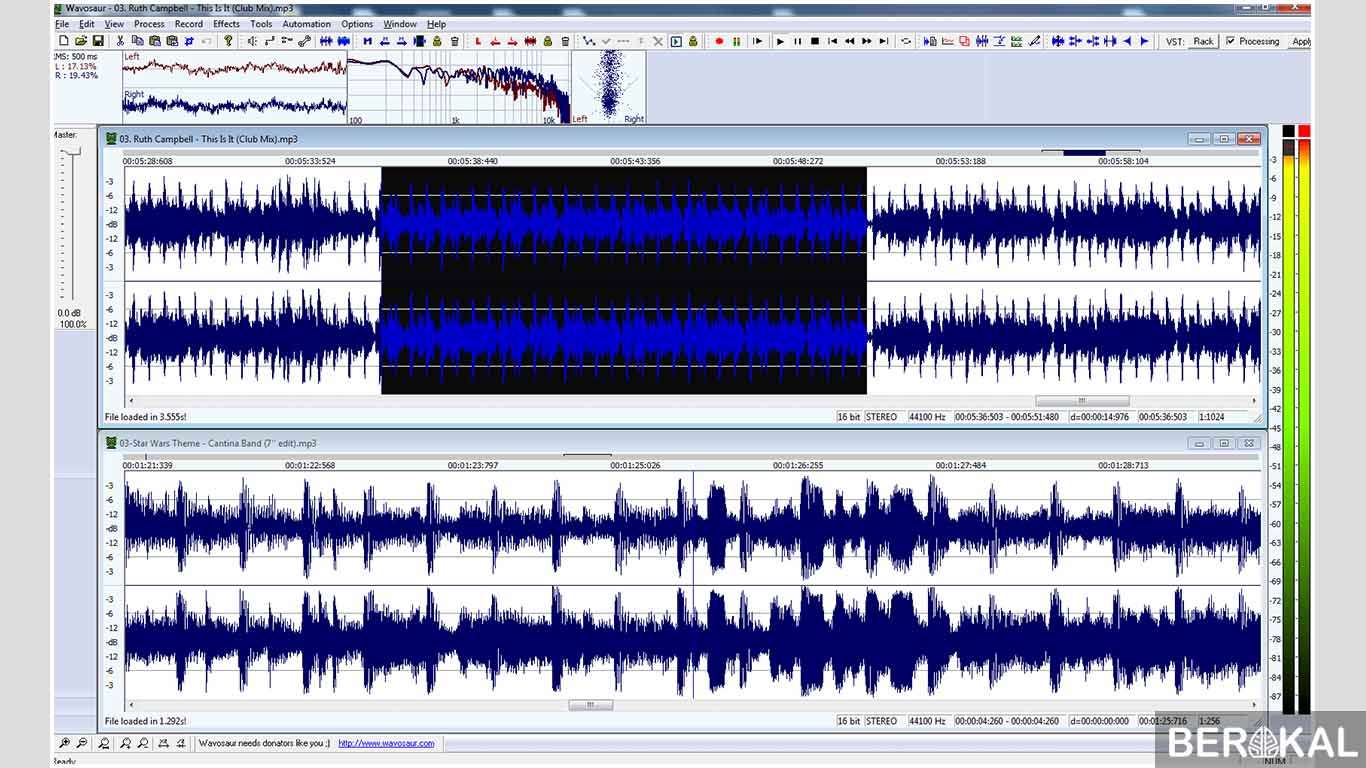This screenshot has height=768, width=1366.
Task: Click the "R : 19.43%" RMS readout
Action: [75, 76]
